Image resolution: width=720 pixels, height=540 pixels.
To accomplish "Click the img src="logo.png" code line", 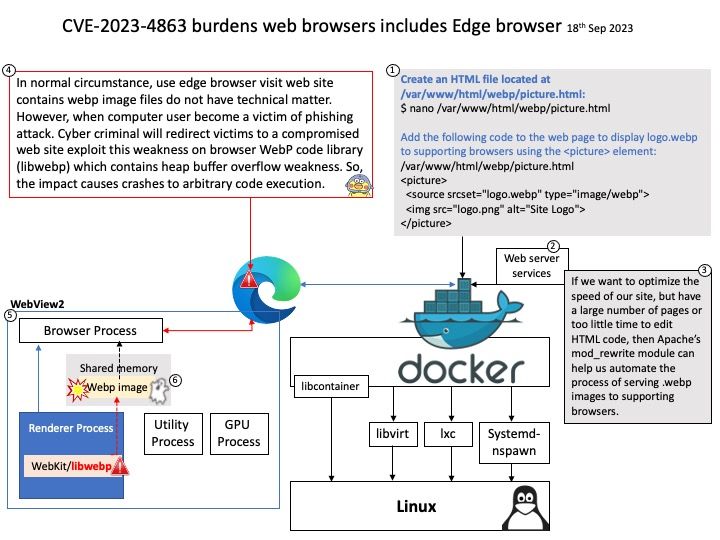I will [x=495, y=209].
